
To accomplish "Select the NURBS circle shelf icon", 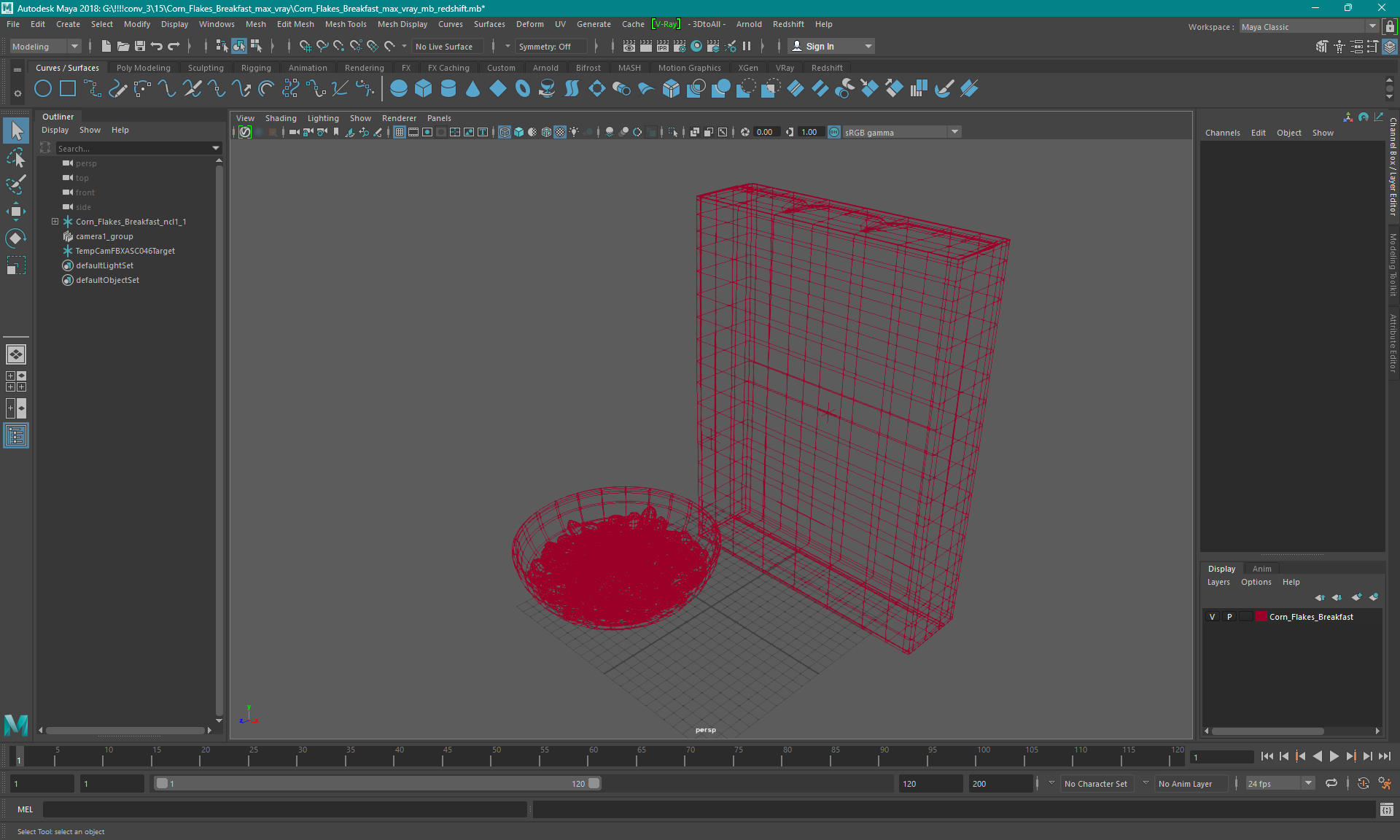I will point(43,89).
